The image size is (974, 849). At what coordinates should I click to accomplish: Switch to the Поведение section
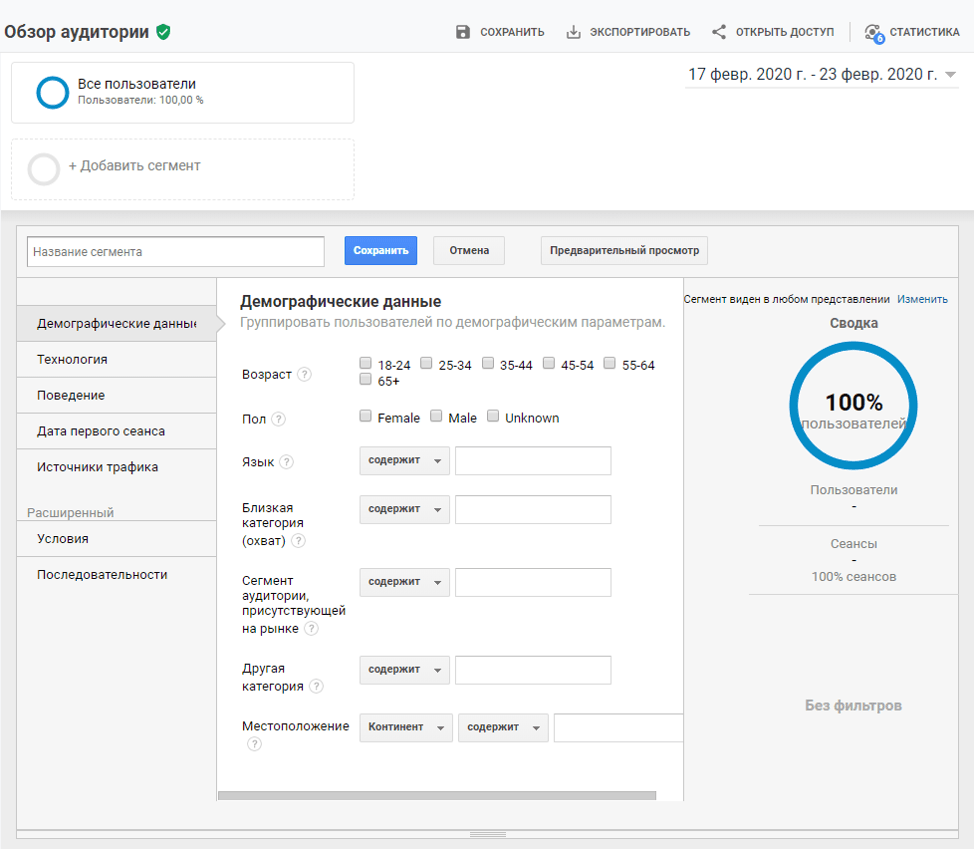click(x=117, y=396)
